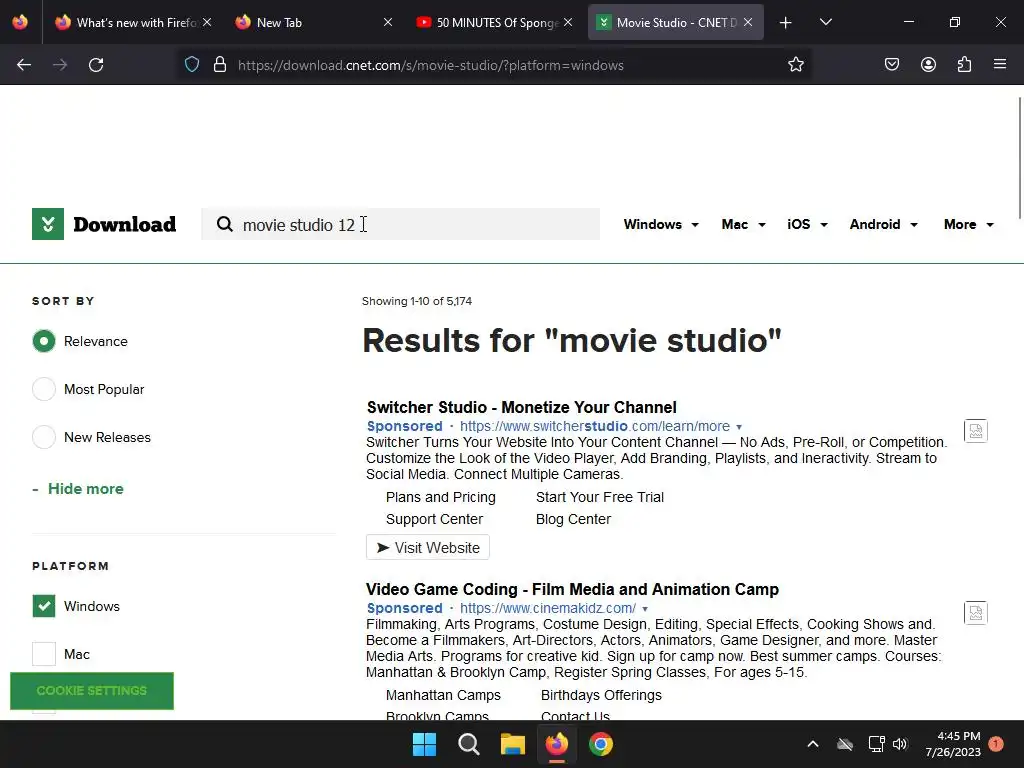Click the Manhattan Camps link

tap(443, 695)
